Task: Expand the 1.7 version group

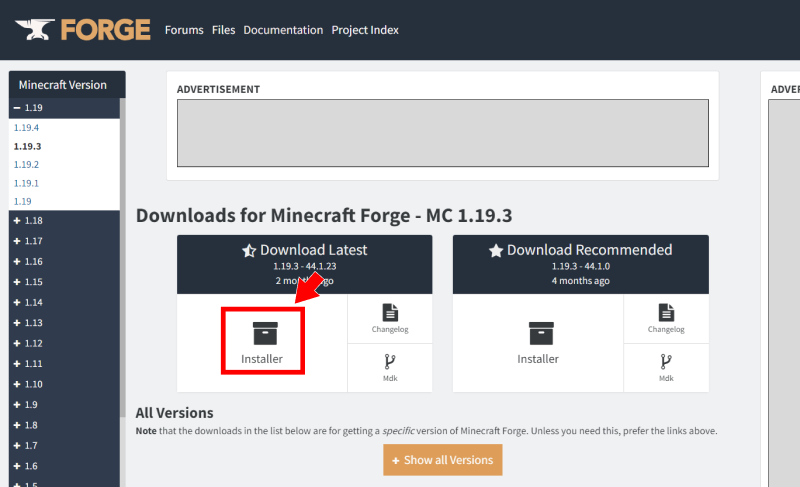Action: tap(64, 445)
